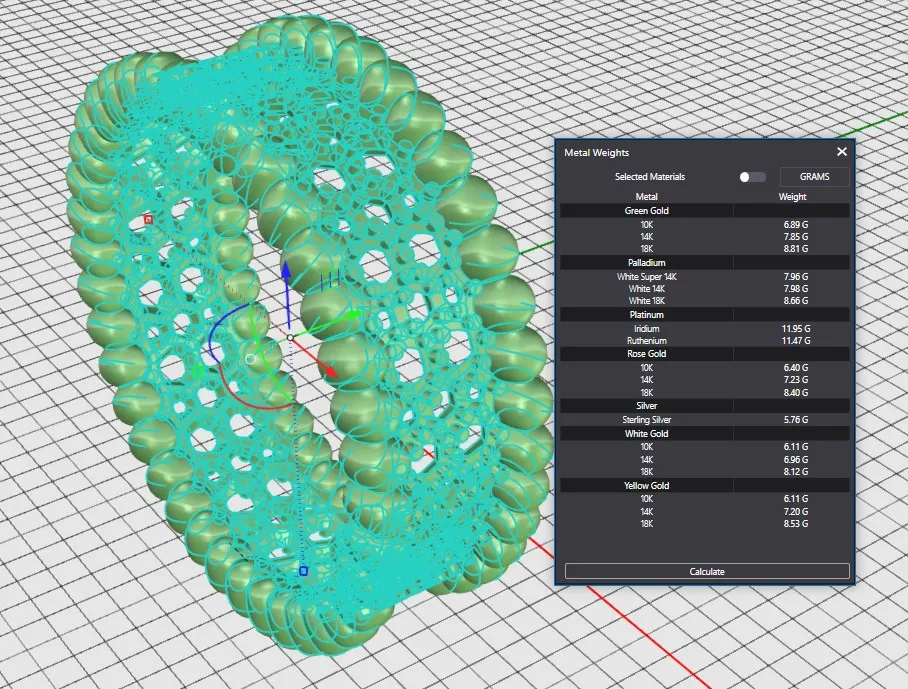Screen dimensions: 908x689
Task: Select the Green Gold category row
Action: pos(647,211)
